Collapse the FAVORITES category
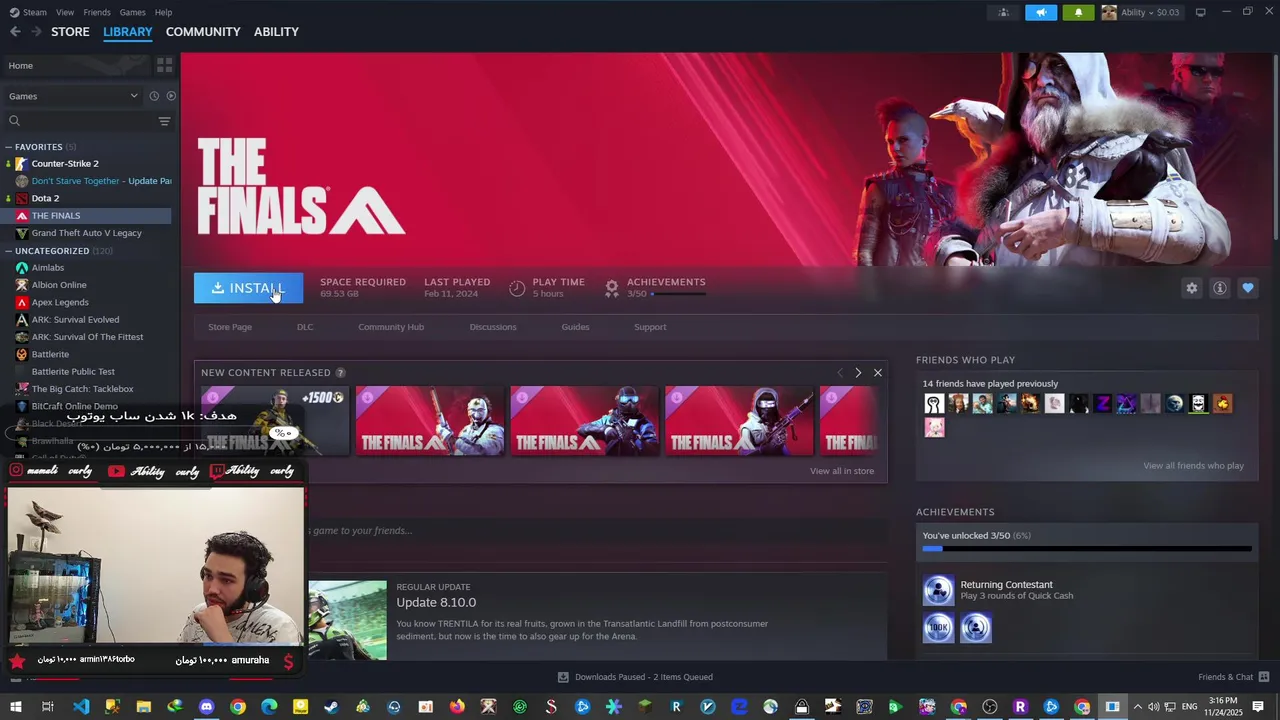The width and height of the screenshot is (1280, 720). 8,147
